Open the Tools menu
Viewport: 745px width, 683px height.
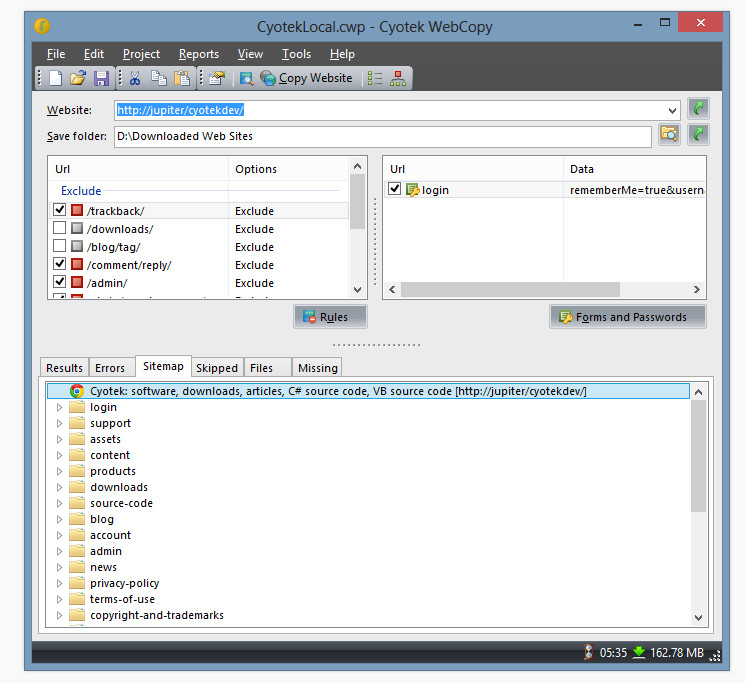coord(296,54)
